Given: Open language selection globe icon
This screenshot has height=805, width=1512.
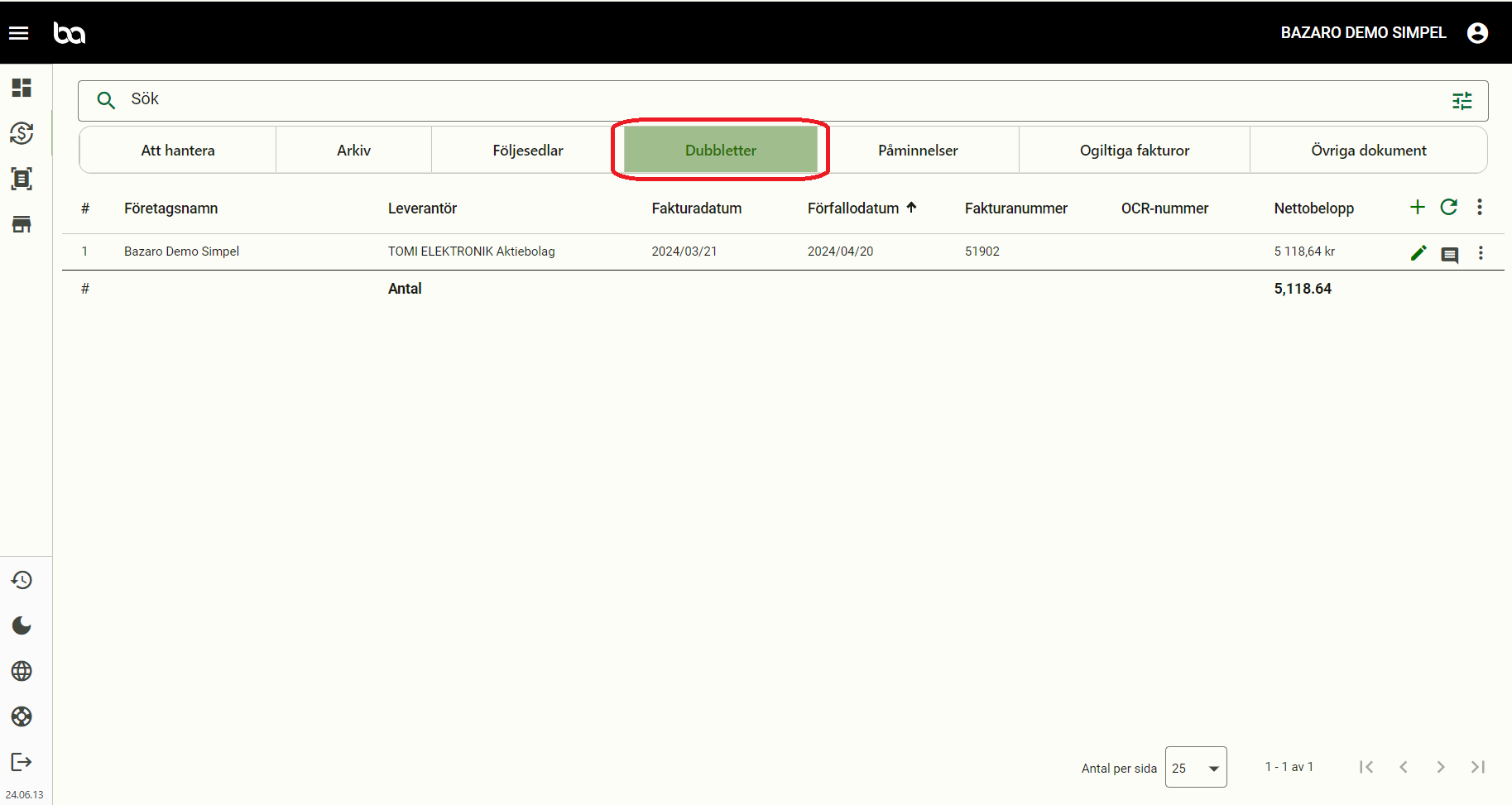Looking at the screenshot, I should [x=22, y=671].
